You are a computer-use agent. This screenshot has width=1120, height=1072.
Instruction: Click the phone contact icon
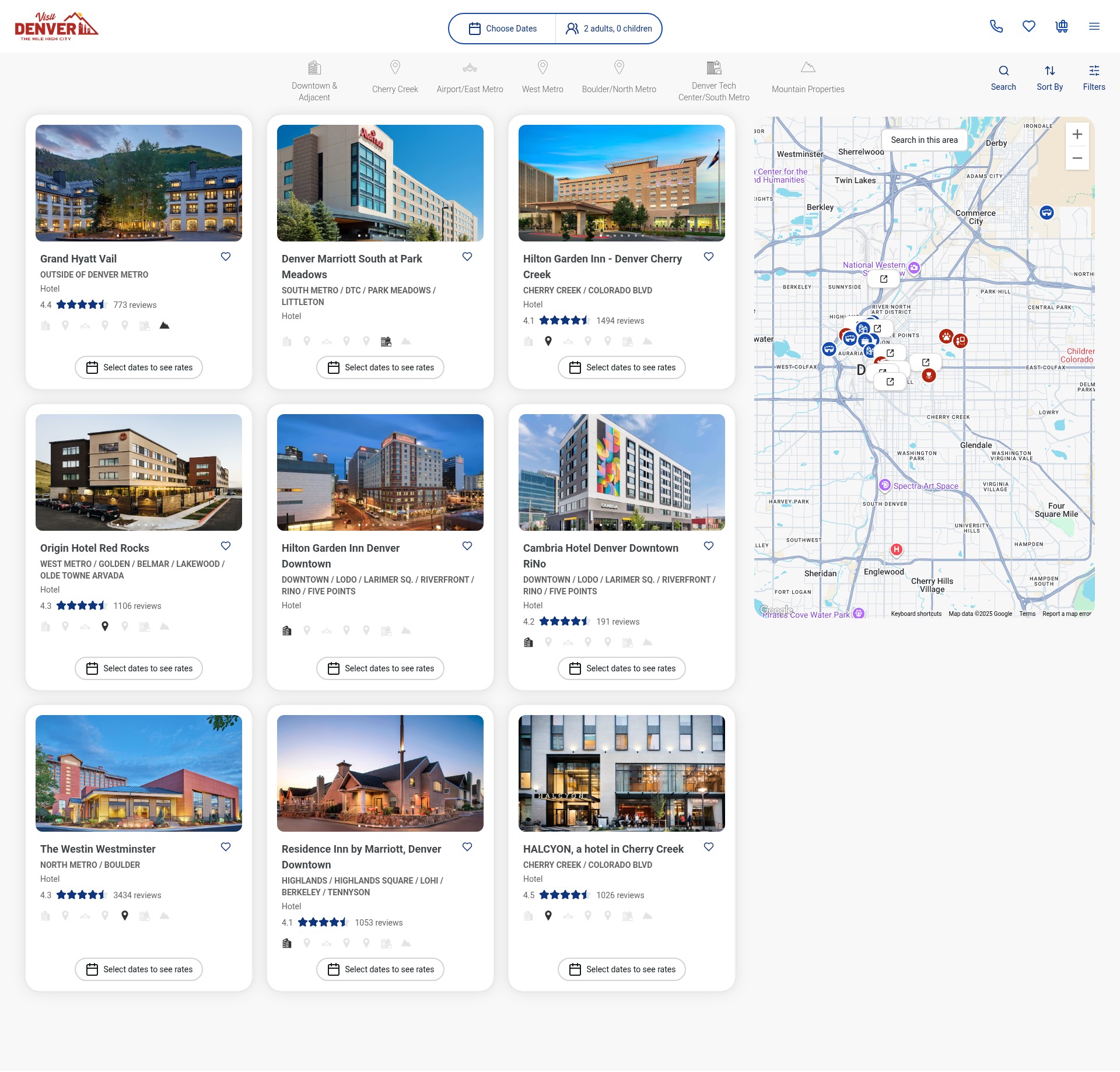pos(996,26)
